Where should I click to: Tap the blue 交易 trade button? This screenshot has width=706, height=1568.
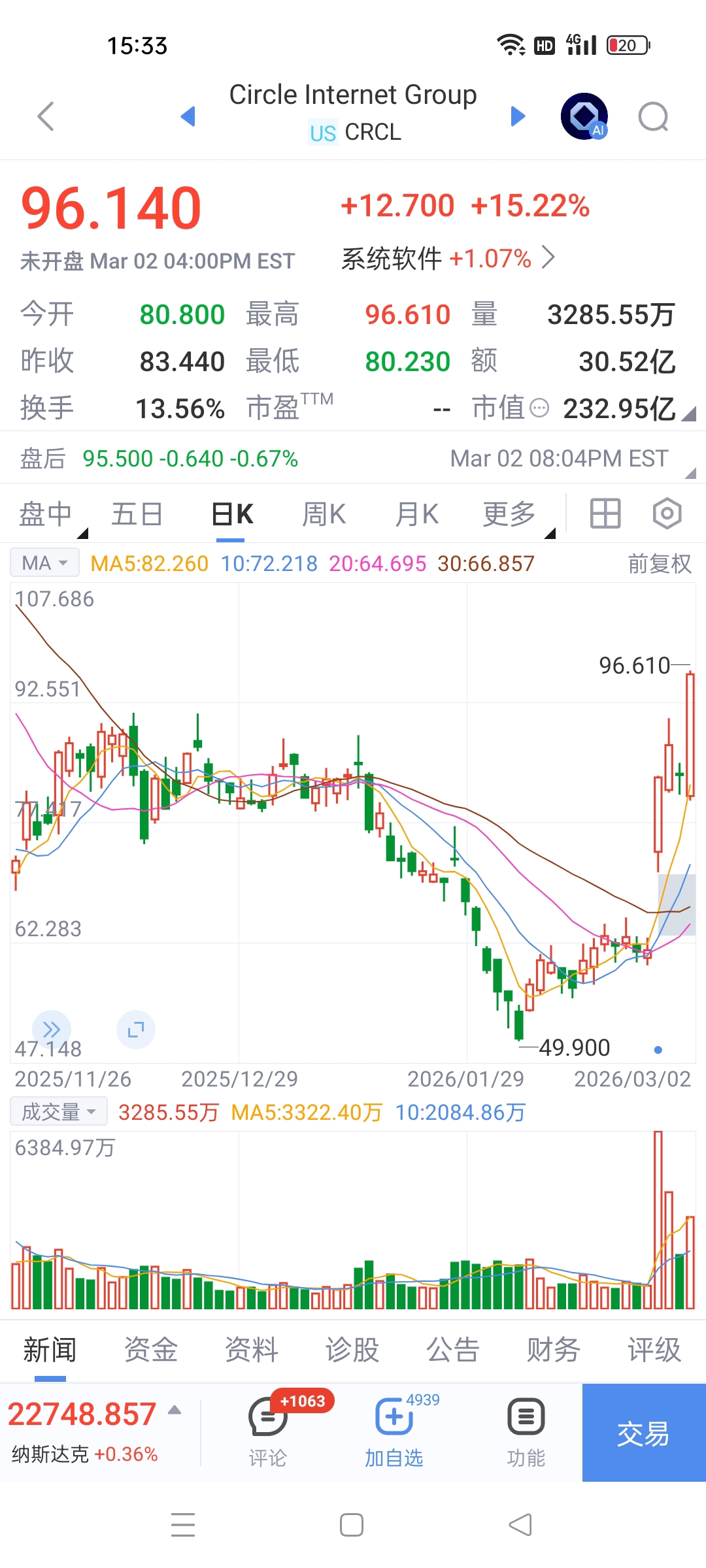tap(644, 1433)
